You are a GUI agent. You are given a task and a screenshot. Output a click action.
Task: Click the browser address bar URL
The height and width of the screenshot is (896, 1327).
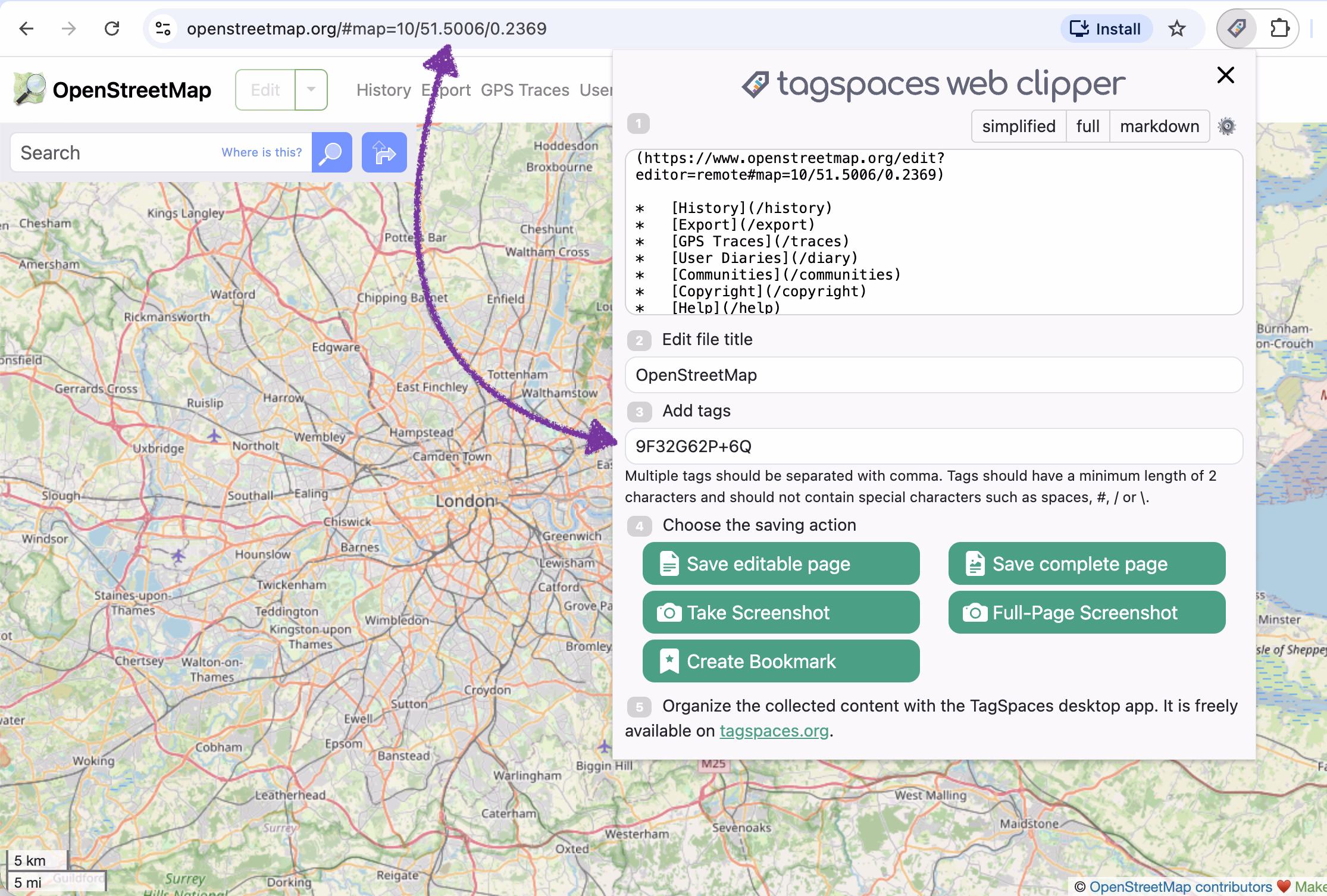coord(367,29)
